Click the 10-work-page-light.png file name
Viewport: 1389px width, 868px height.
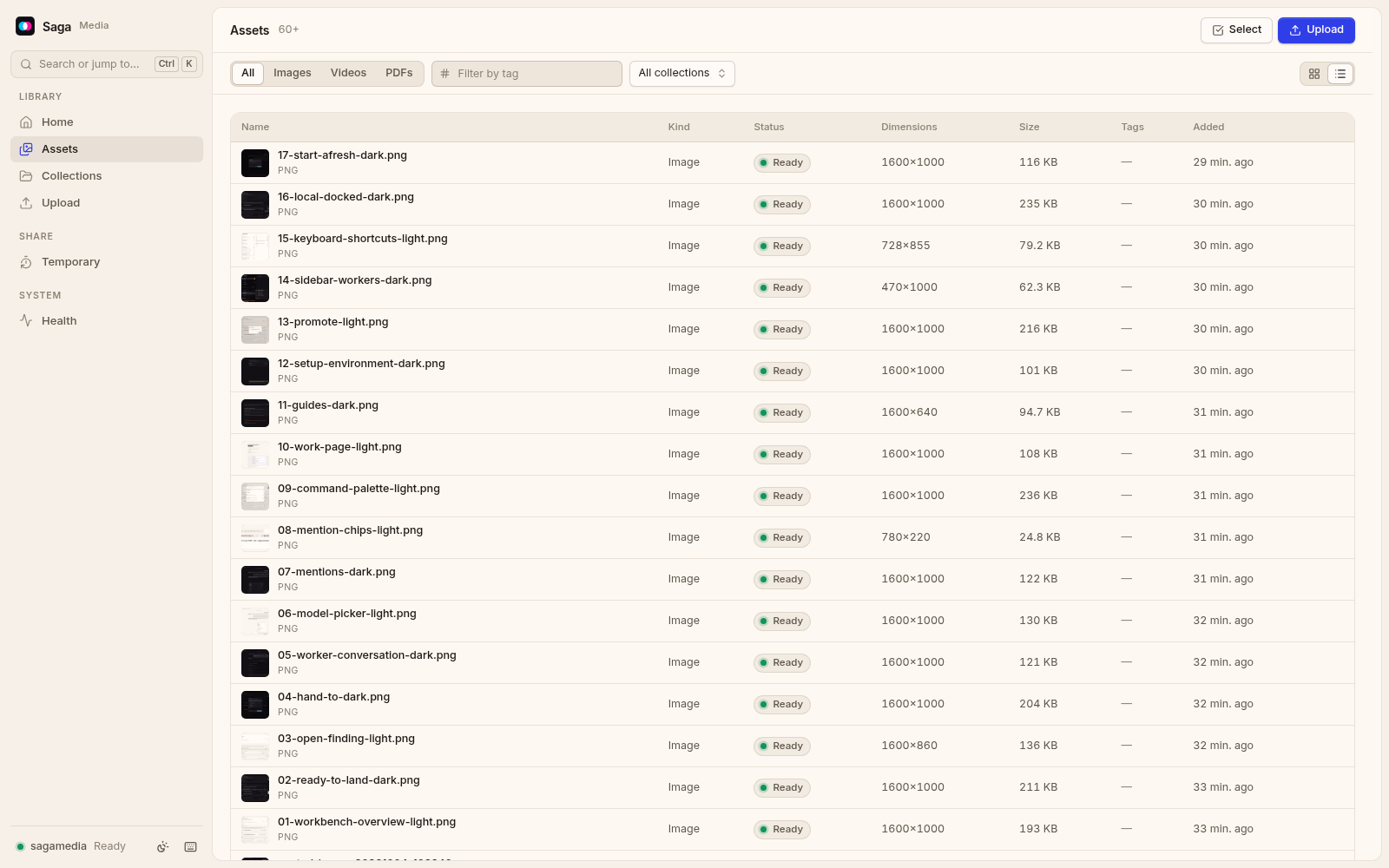339,447
